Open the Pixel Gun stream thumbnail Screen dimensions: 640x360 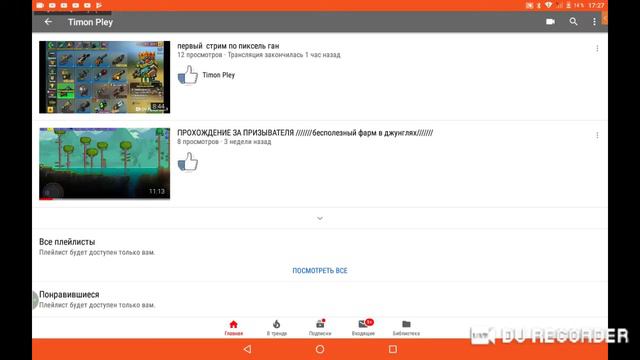[x=104, y=77]
